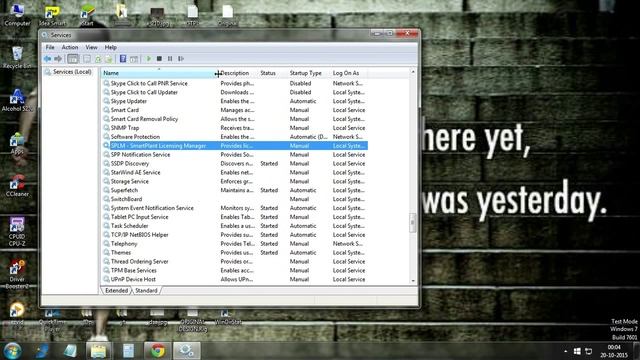
Task: Click the gear icon beside Themes
Action: [x=106, y=253]
